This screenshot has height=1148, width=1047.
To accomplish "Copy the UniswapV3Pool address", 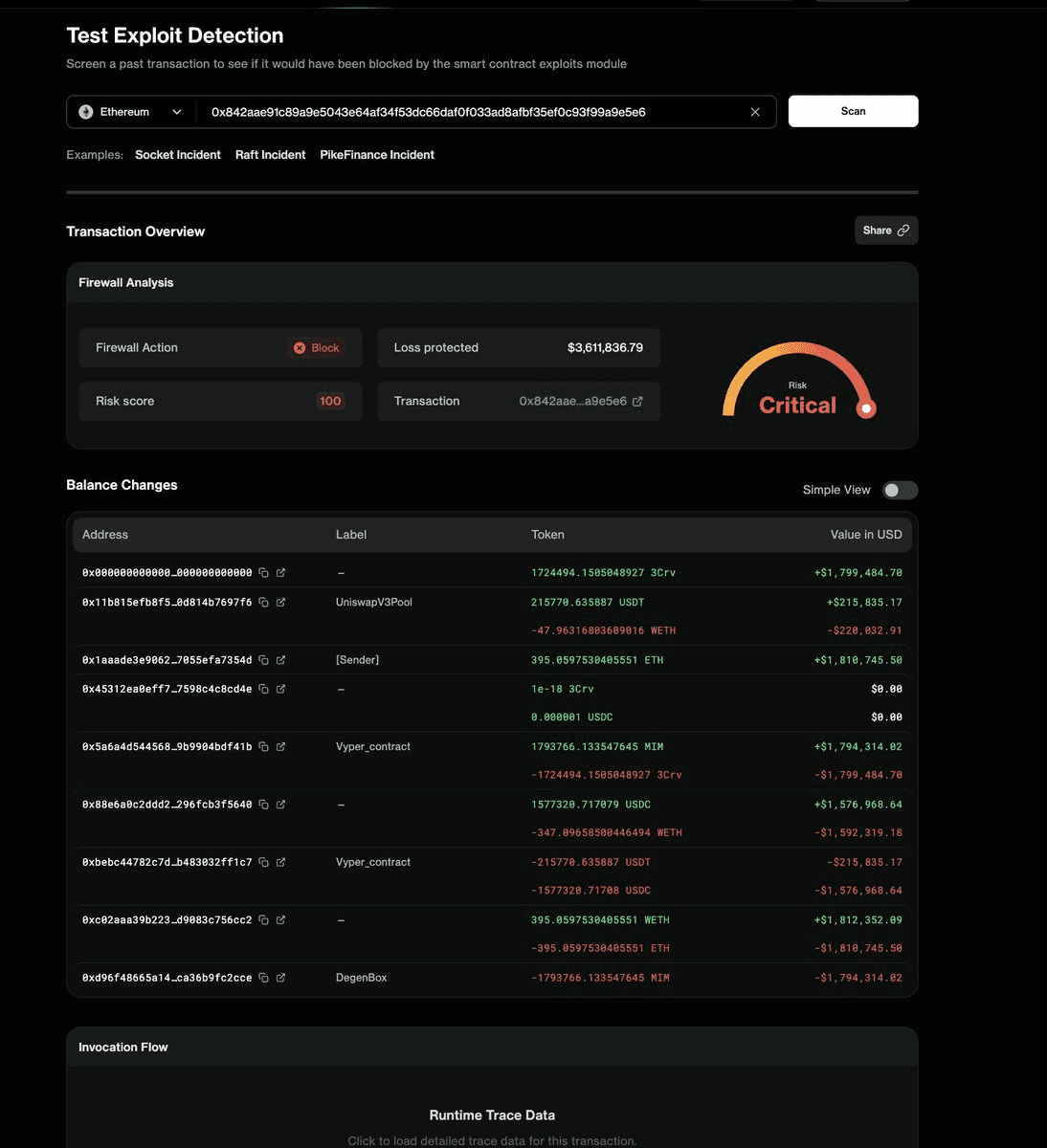I will [264, 602].
